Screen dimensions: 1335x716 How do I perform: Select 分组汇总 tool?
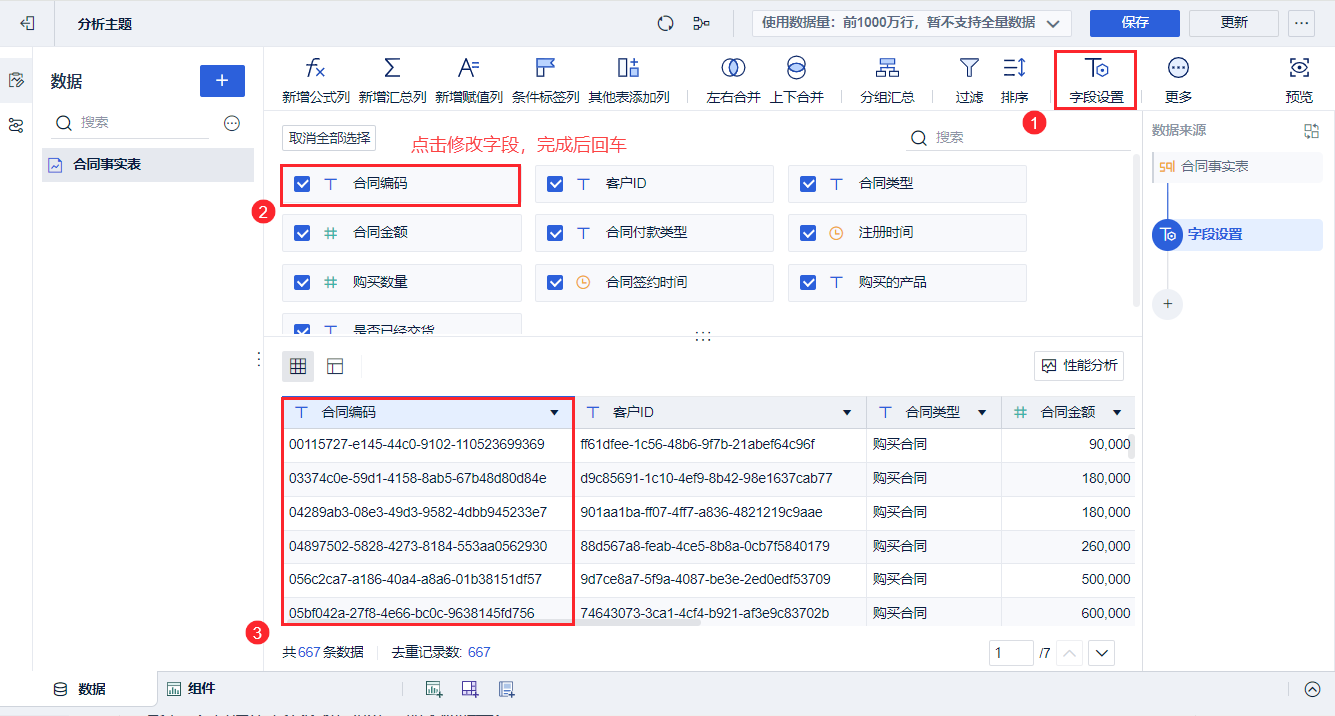click(x=887, y=80)
